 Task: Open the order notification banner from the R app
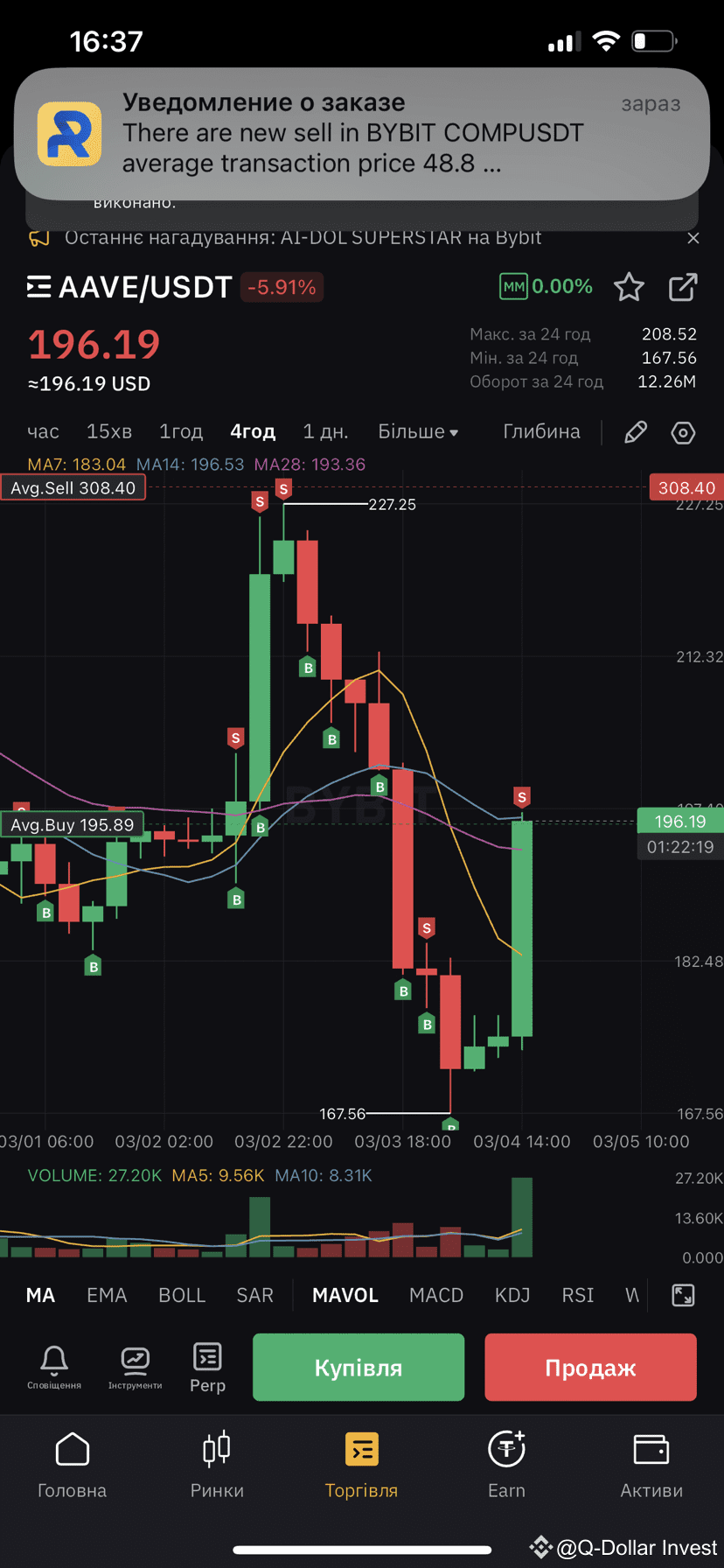pyautogui.click(x=361, y=133)
